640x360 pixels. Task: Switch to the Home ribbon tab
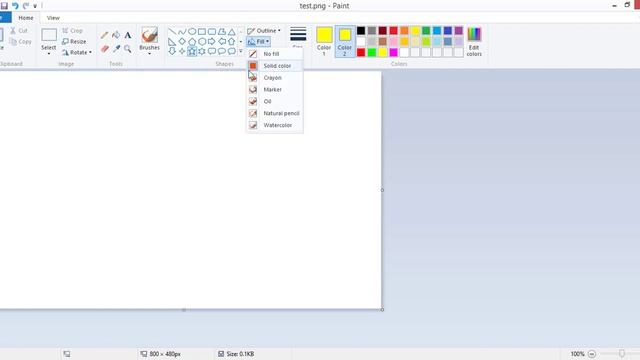tap(26, 18)
